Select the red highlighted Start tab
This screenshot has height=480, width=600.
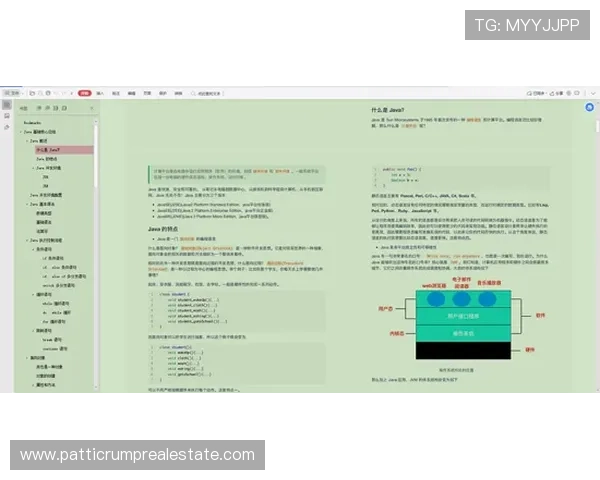(85, 93)
